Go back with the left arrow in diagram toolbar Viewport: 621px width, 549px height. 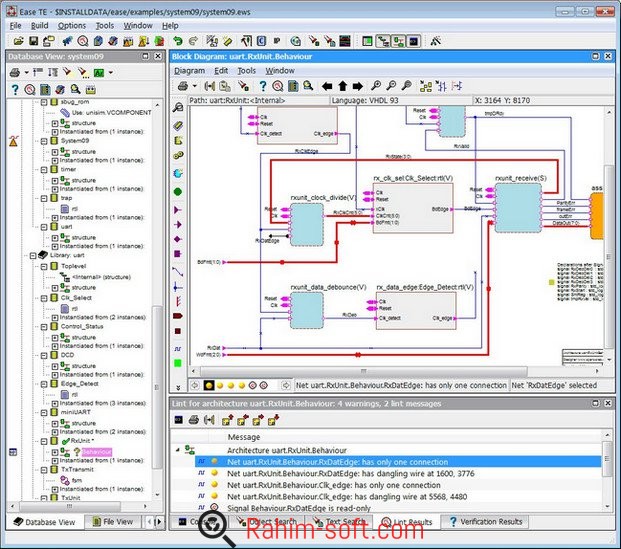[x=327, y=86]
